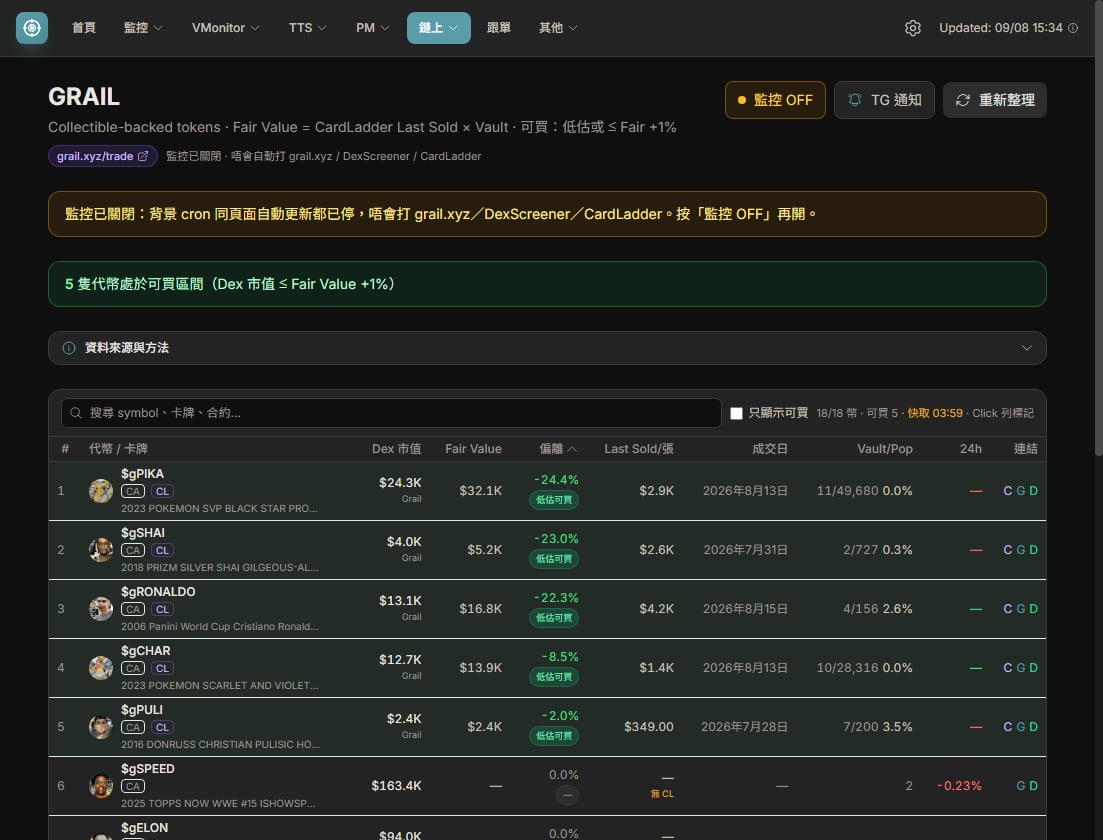Click $163.4K Dex value for $gSPEED
This screenshot has height=840, width=1103.
(x=396, y=786)
